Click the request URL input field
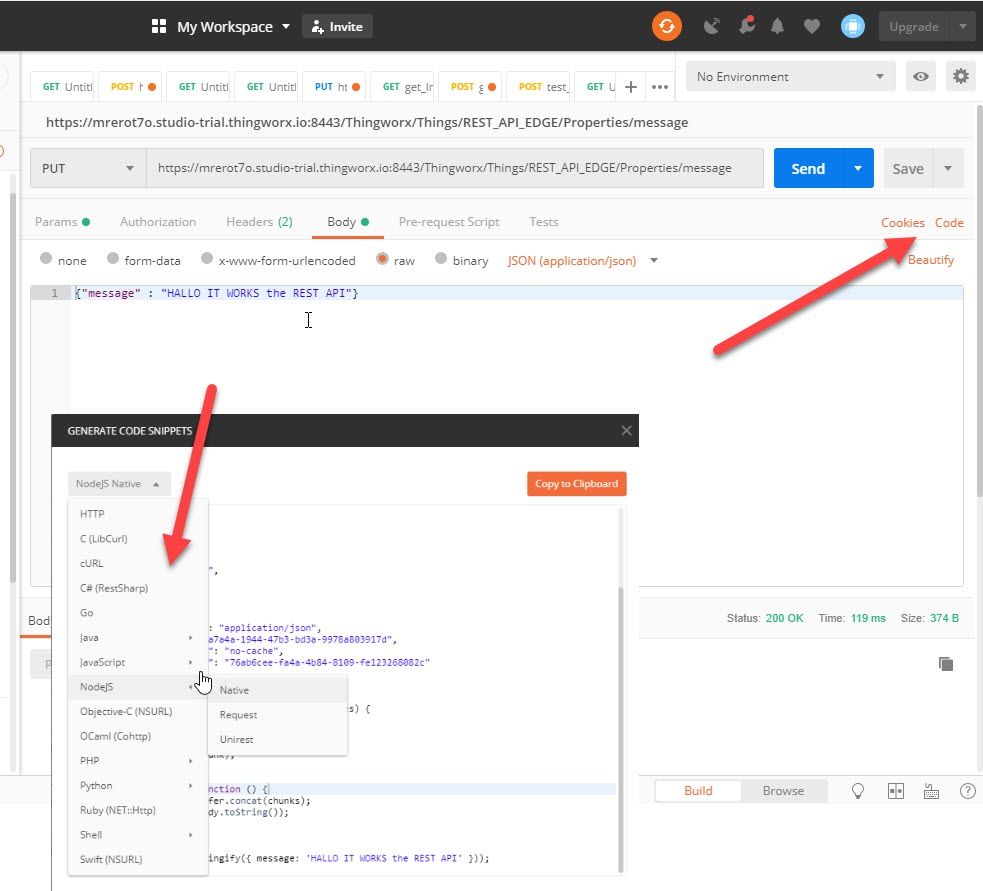 pos(455,168)
